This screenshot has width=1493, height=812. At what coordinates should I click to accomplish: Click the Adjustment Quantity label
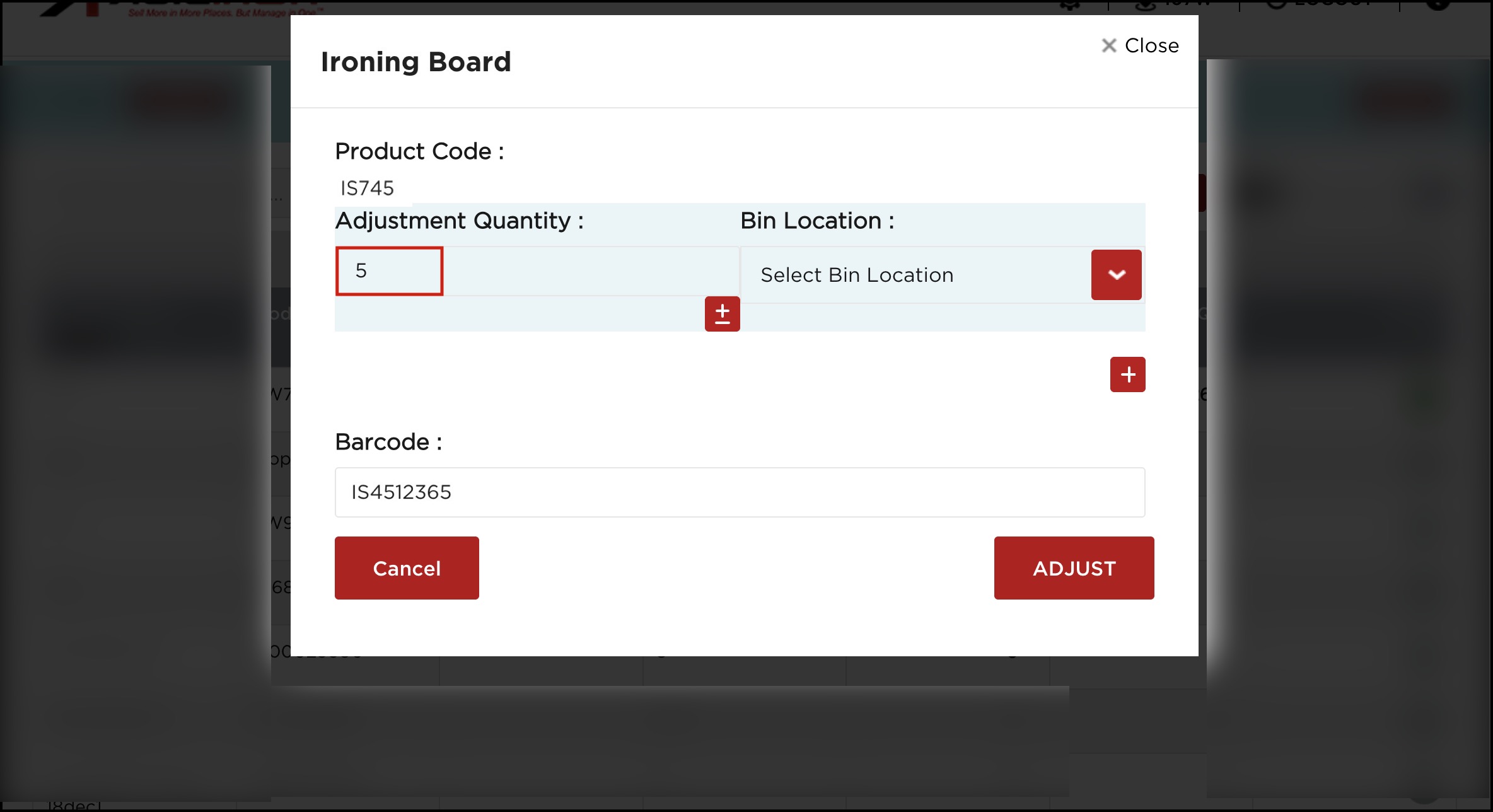click(459, 221)
